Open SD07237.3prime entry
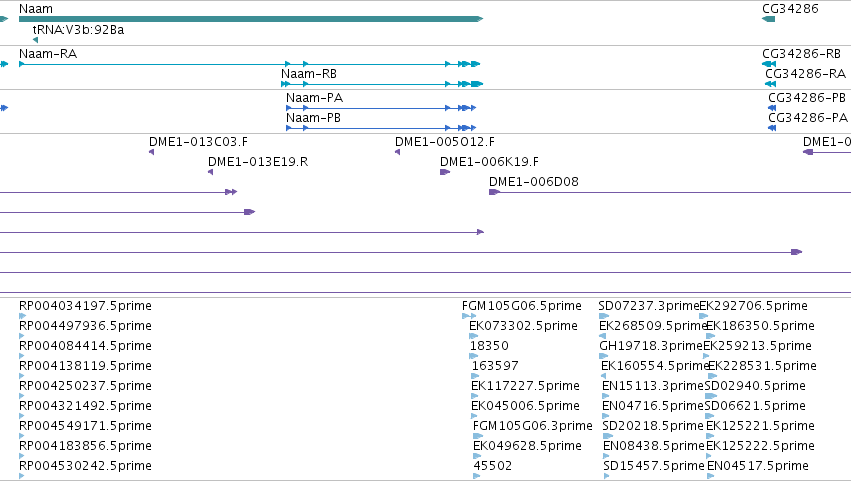This screenshot has height=481, width=851. [x=649, y=306]
